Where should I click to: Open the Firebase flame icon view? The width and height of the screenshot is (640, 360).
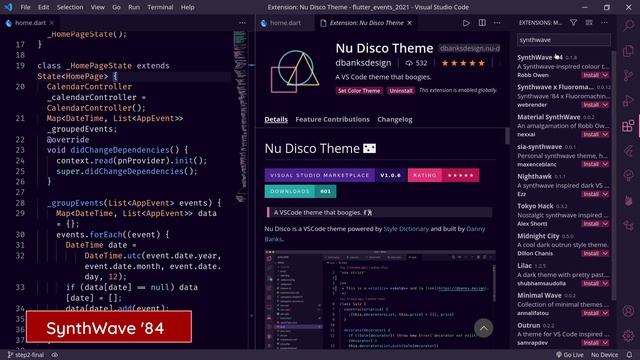629,200
